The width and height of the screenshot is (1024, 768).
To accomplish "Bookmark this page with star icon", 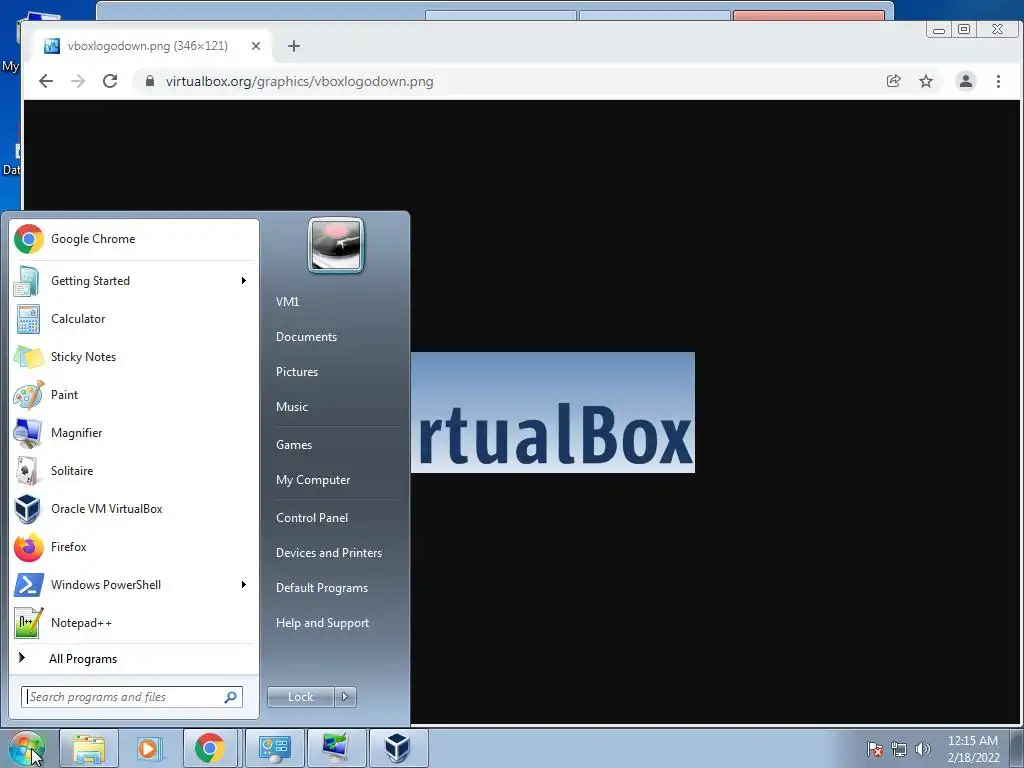I will pos(926,81).
